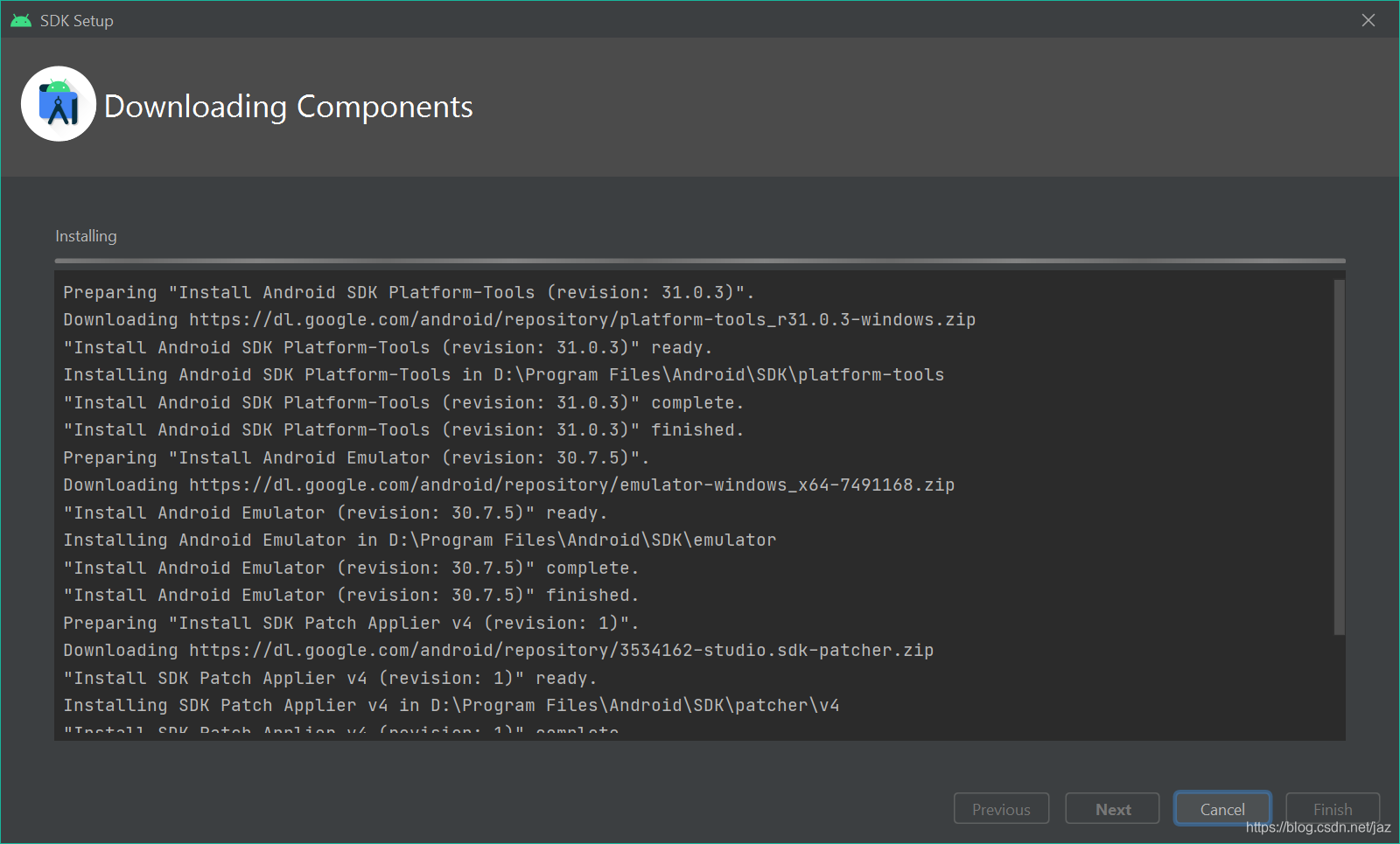
Task: Click the Previous button
Action: tap(1001, 809)
